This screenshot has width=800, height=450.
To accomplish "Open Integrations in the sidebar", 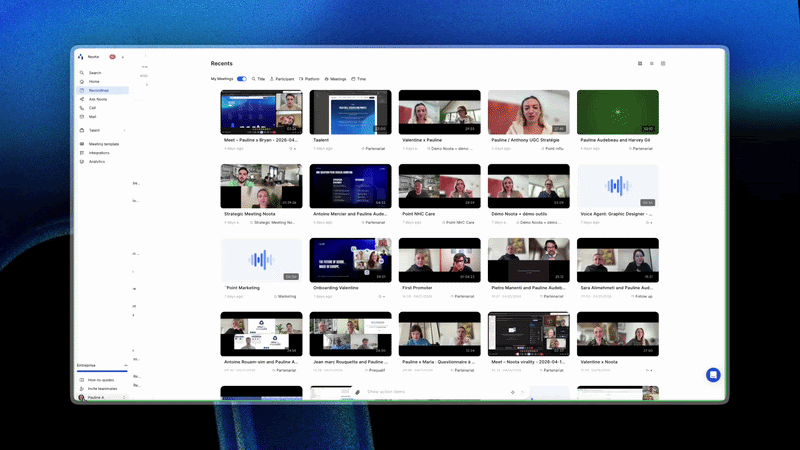I will click(x=98, y=153).
